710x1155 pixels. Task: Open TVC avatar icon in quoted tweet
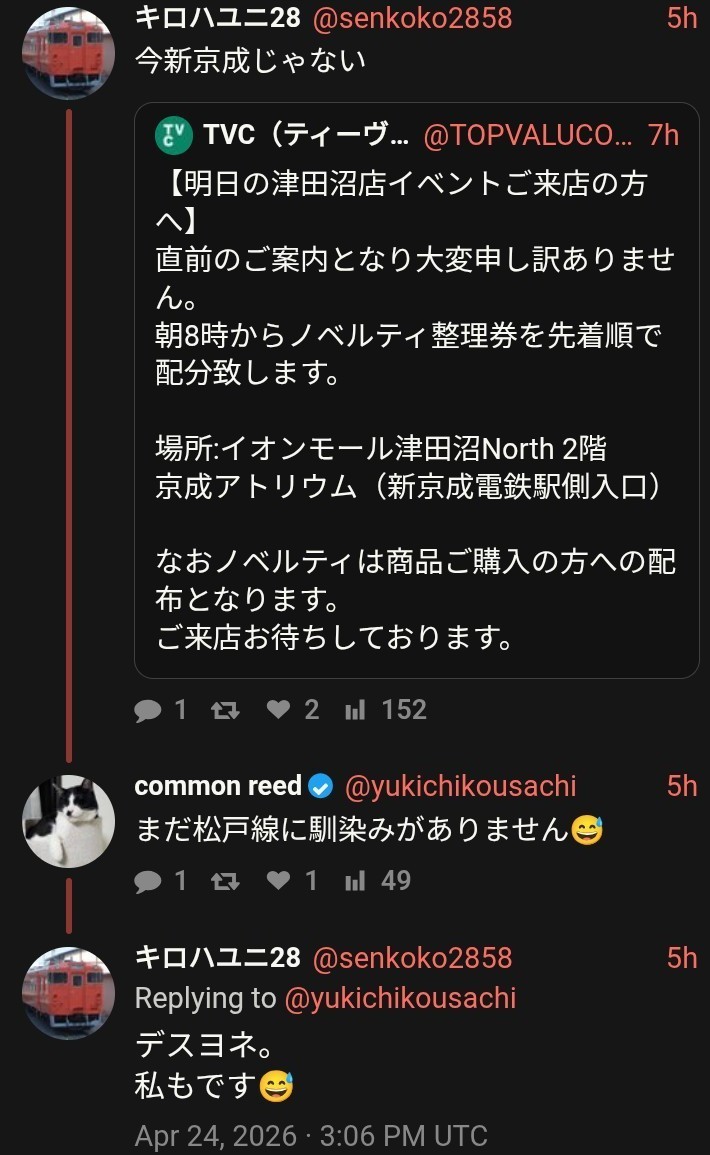(x=174, y=136)
